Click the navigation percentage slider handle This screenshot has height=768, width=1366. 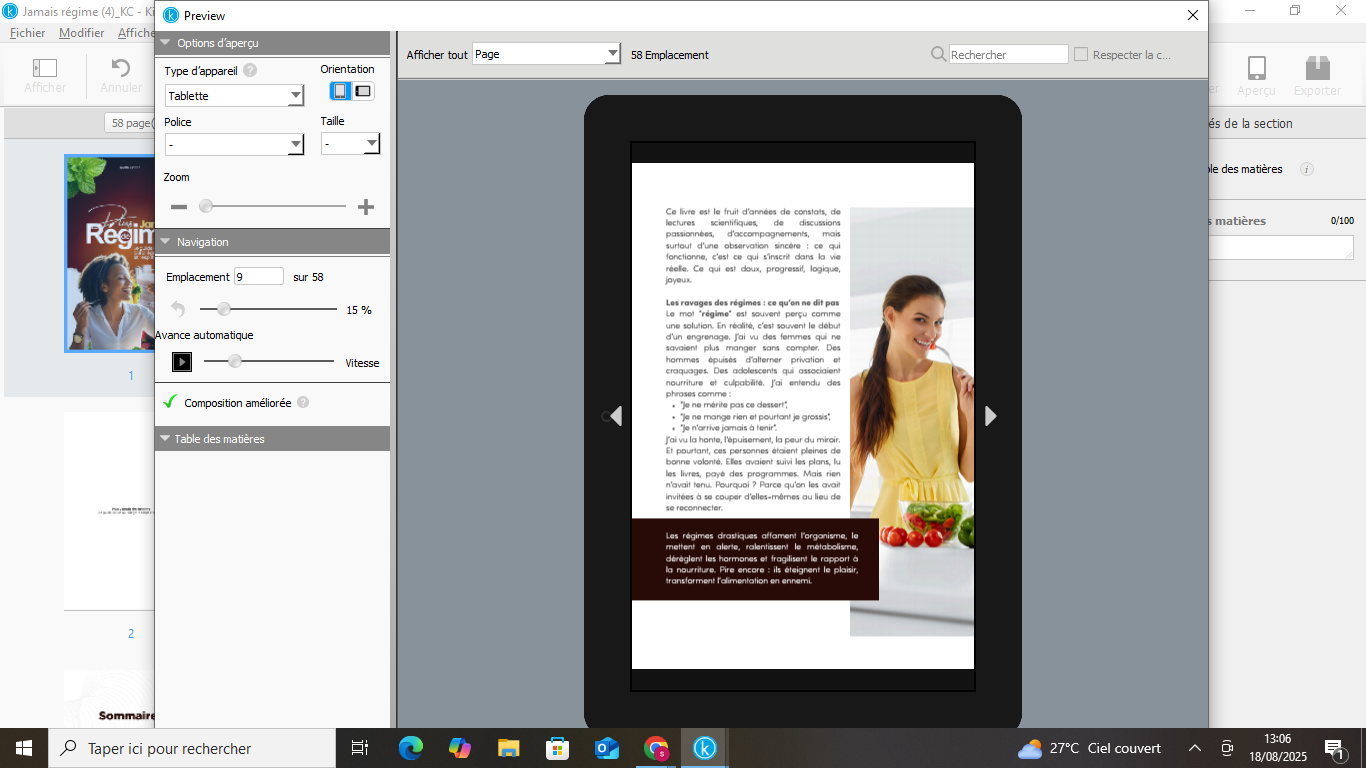tap(224, 310)
